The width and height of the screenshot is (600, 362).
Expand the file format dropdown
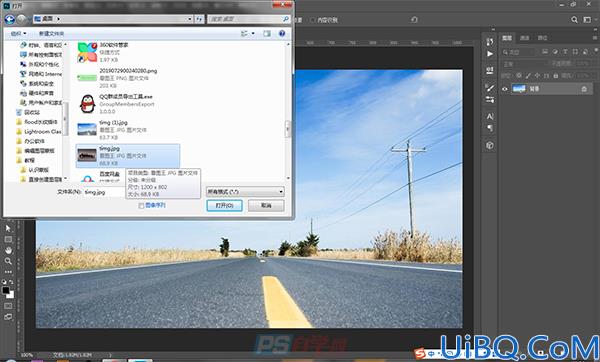click(x=245, y=191)
